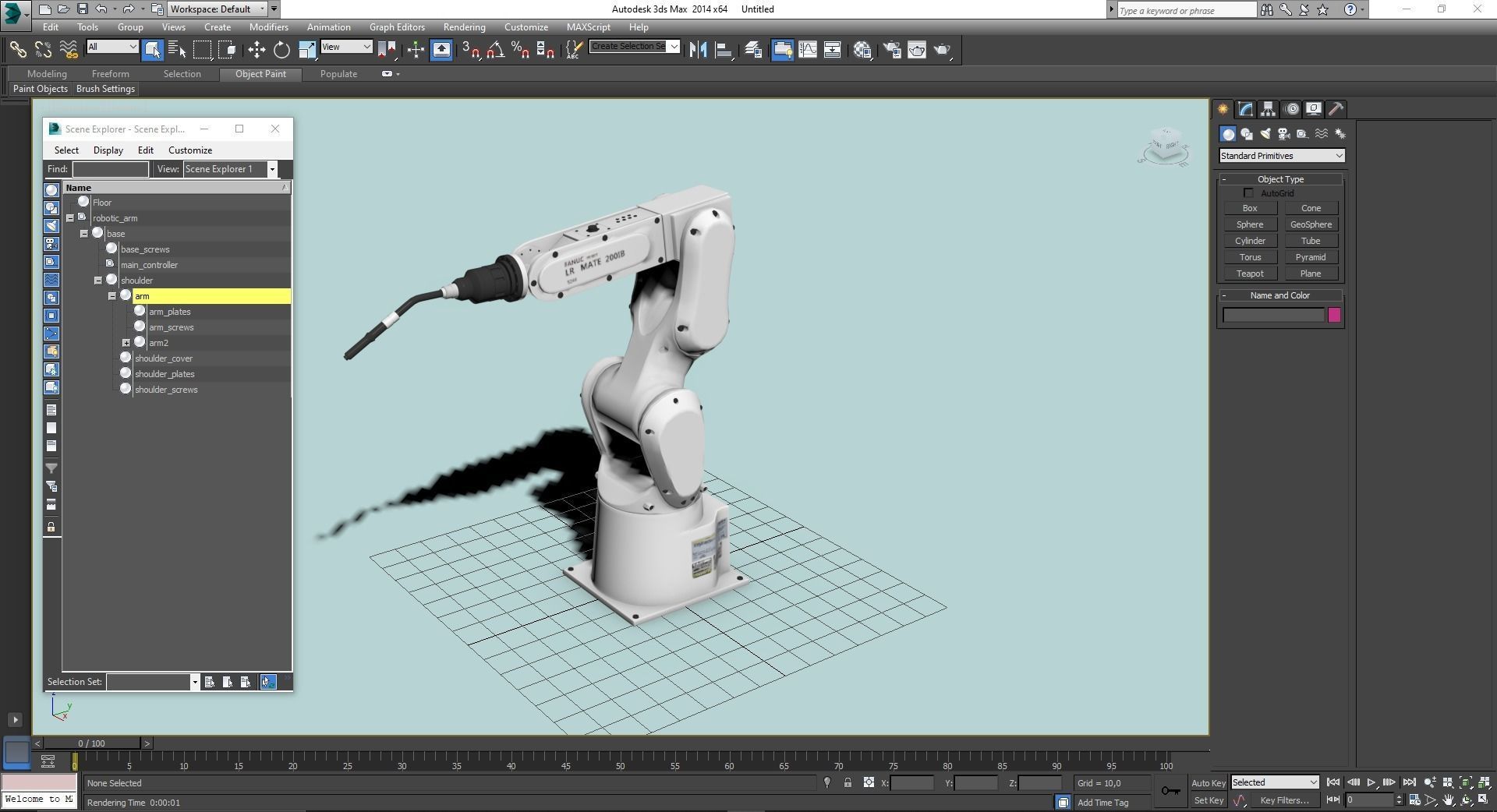Open the Standard Primitives dropdown
This screenshot has height=812, width=1497.
coord(1282,156)
